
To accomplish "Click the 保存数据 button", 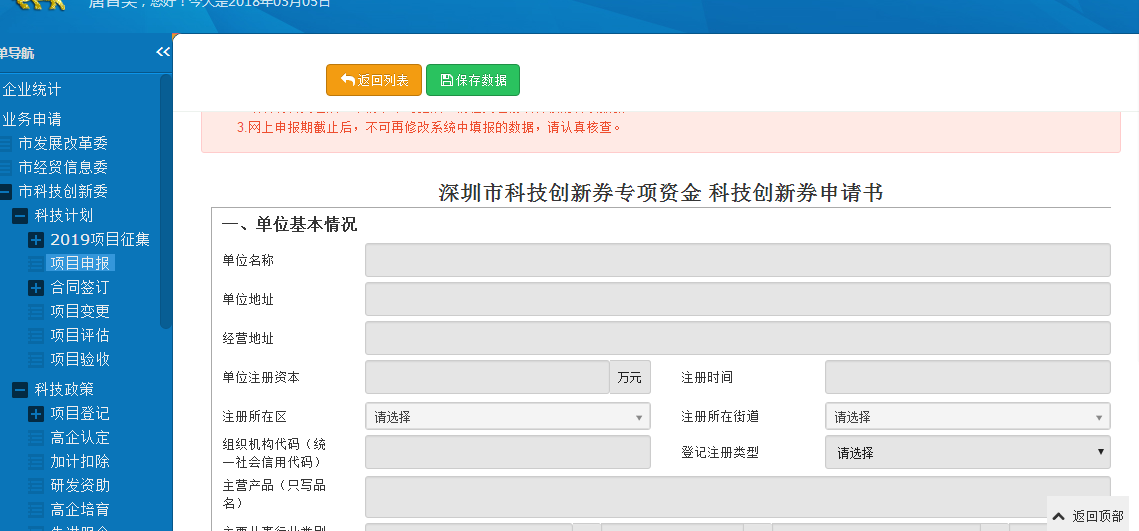I will coord(473,80).
